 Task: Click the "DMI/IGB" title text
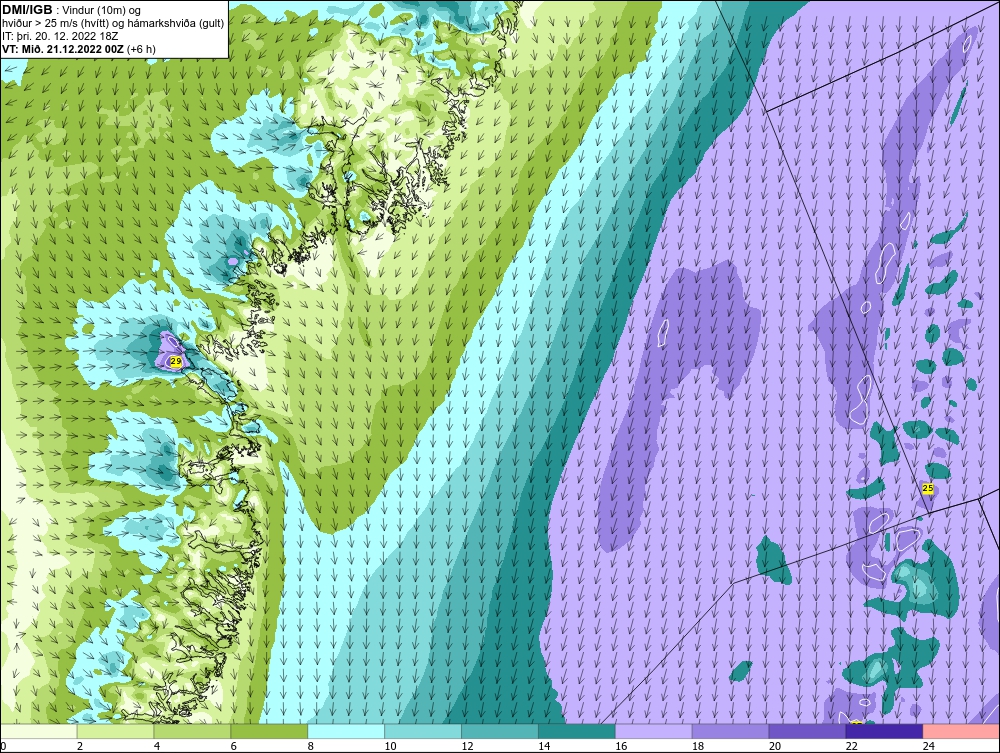[27, 10]
